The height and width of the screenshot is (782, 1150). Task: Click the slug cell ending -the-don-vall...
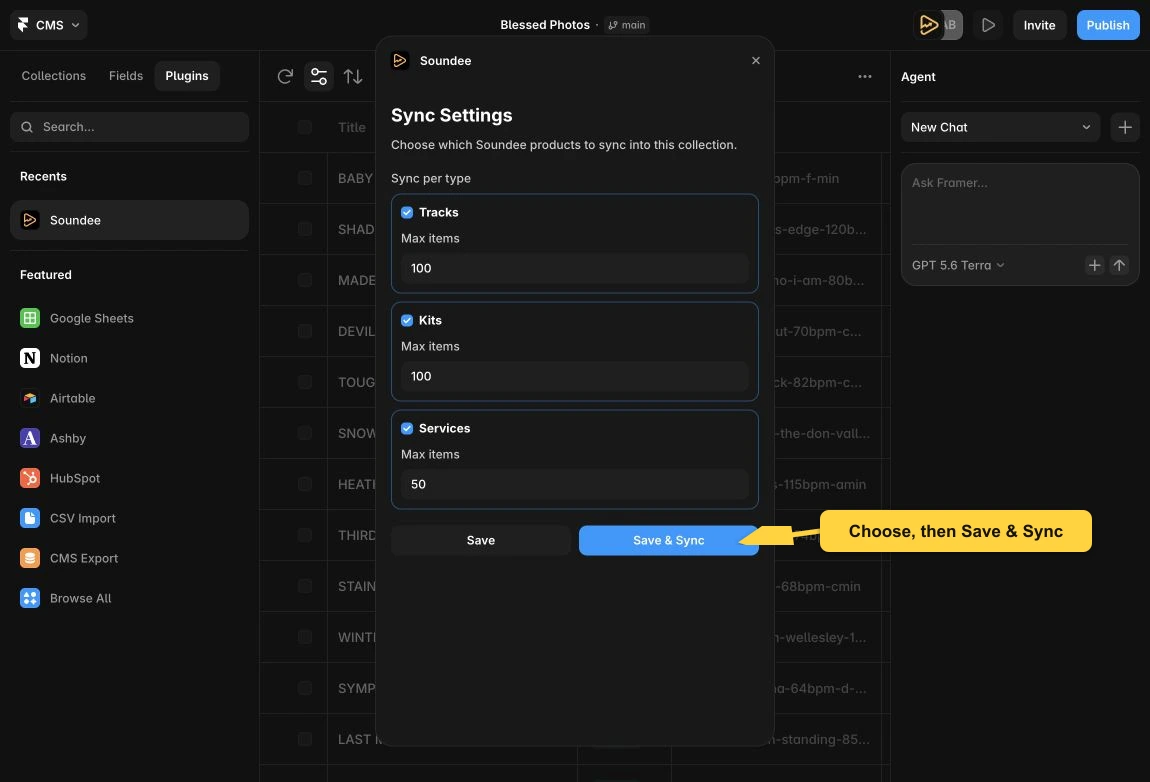click(x=823, y=434)
